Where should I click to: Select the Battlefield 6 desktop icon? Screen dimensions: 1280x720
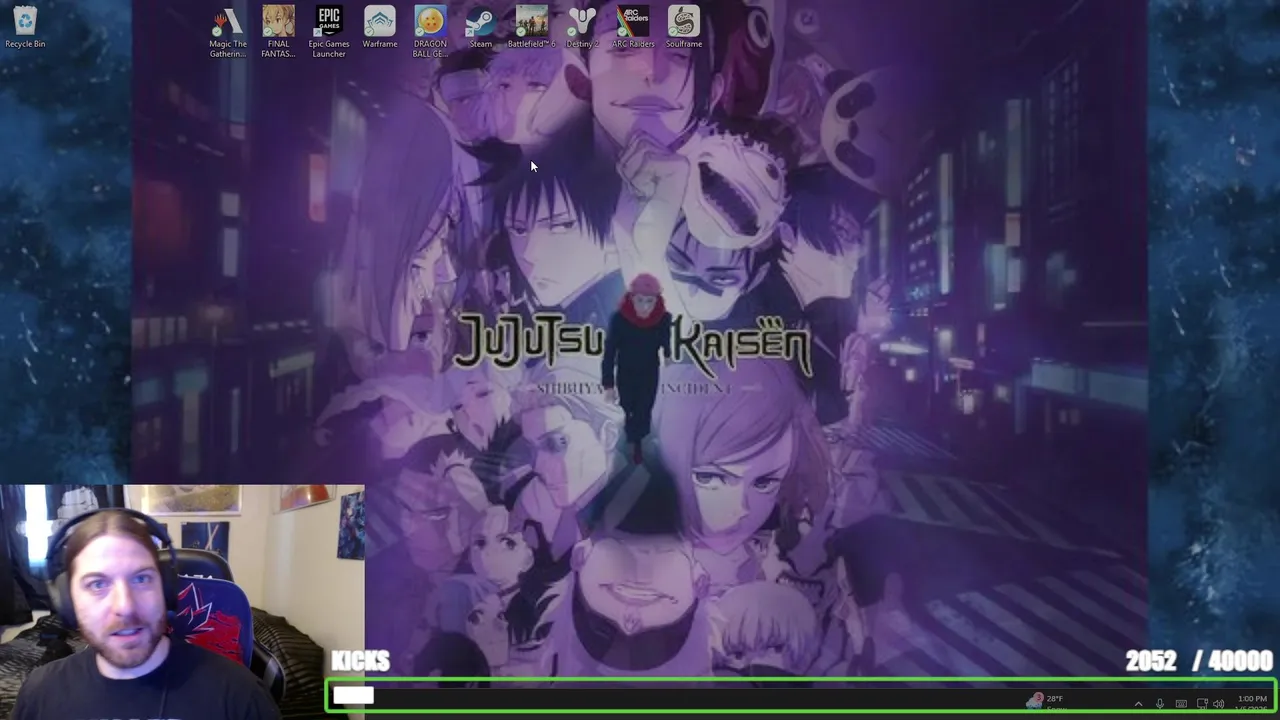point(531,27)
